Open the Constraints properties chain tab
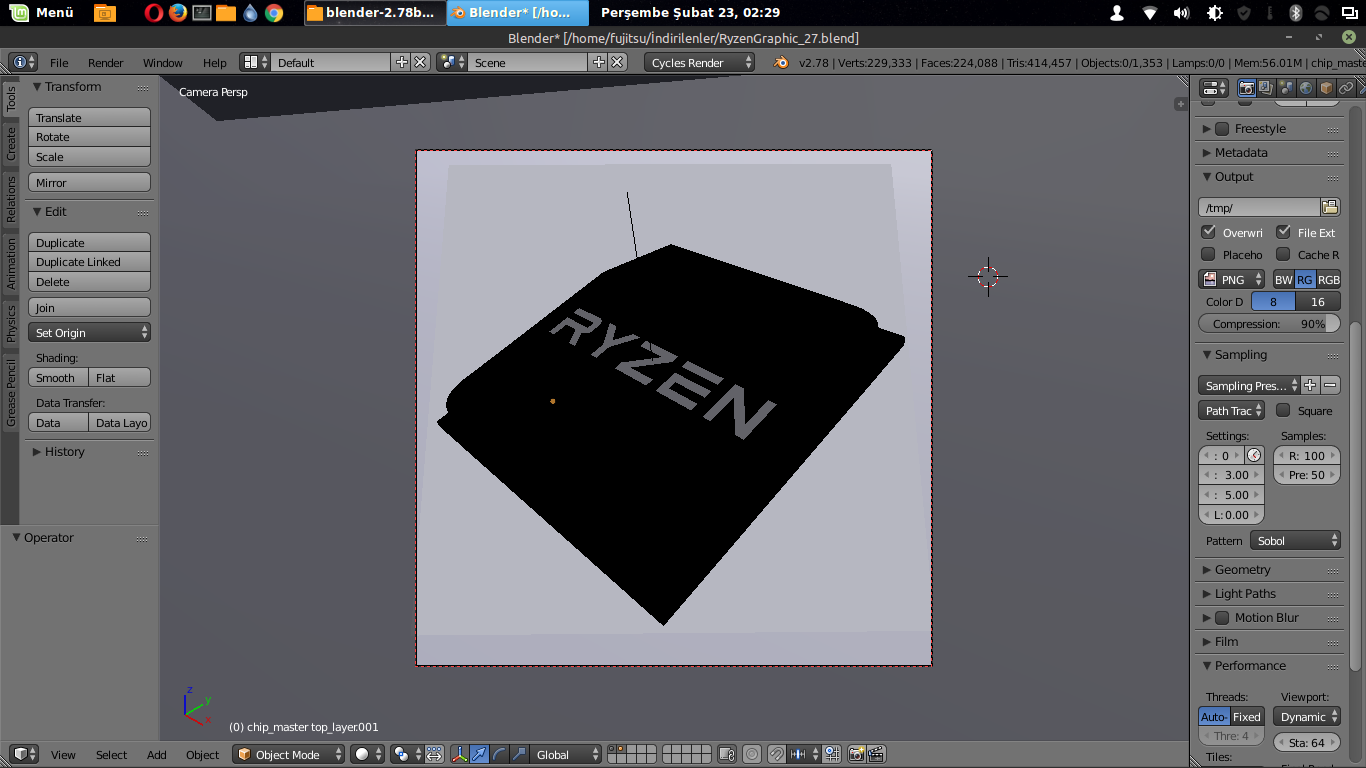 [1346, 88]
